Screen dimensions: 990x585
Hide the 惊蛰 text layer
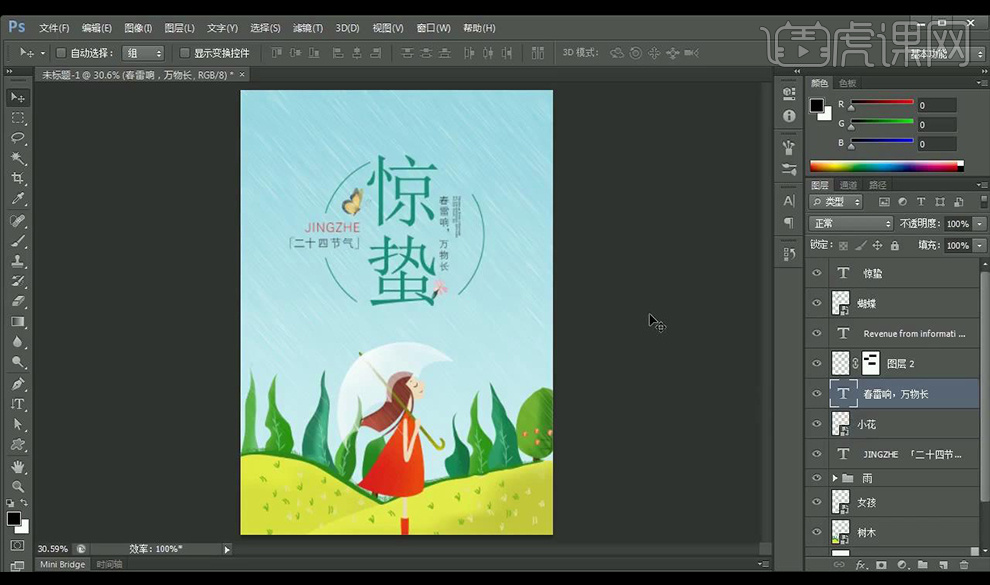click(x=816, y=273)
